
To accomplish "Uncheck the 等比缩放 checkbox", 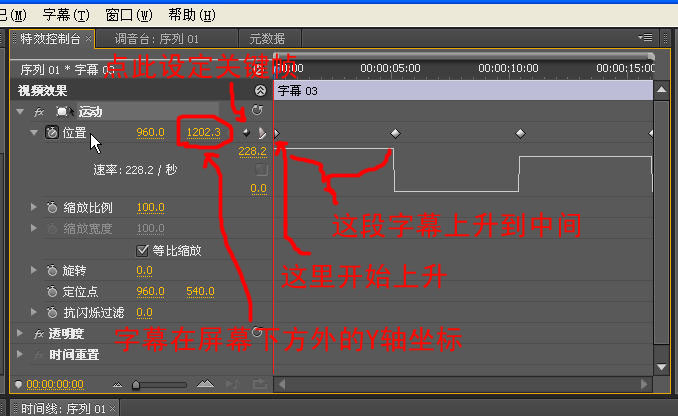I will click(x=141, y=250).
